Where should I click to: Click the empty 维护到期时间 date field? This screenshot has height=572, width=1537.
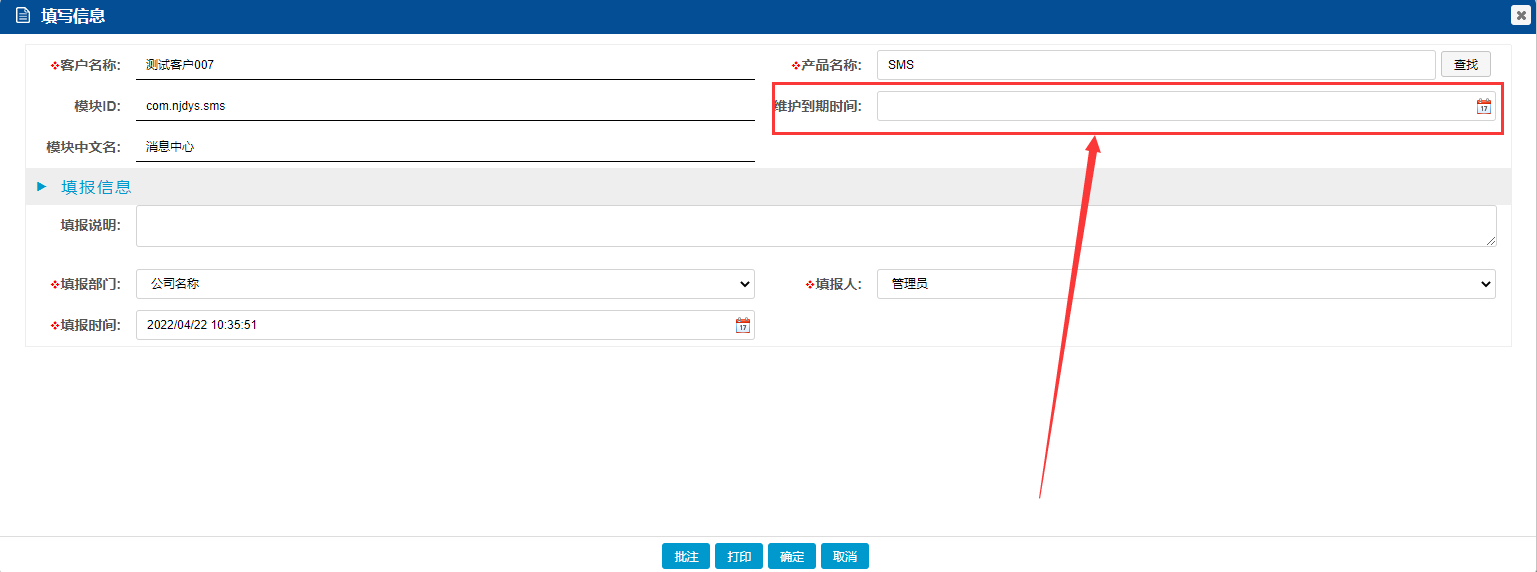click(x=1170, y=106)
